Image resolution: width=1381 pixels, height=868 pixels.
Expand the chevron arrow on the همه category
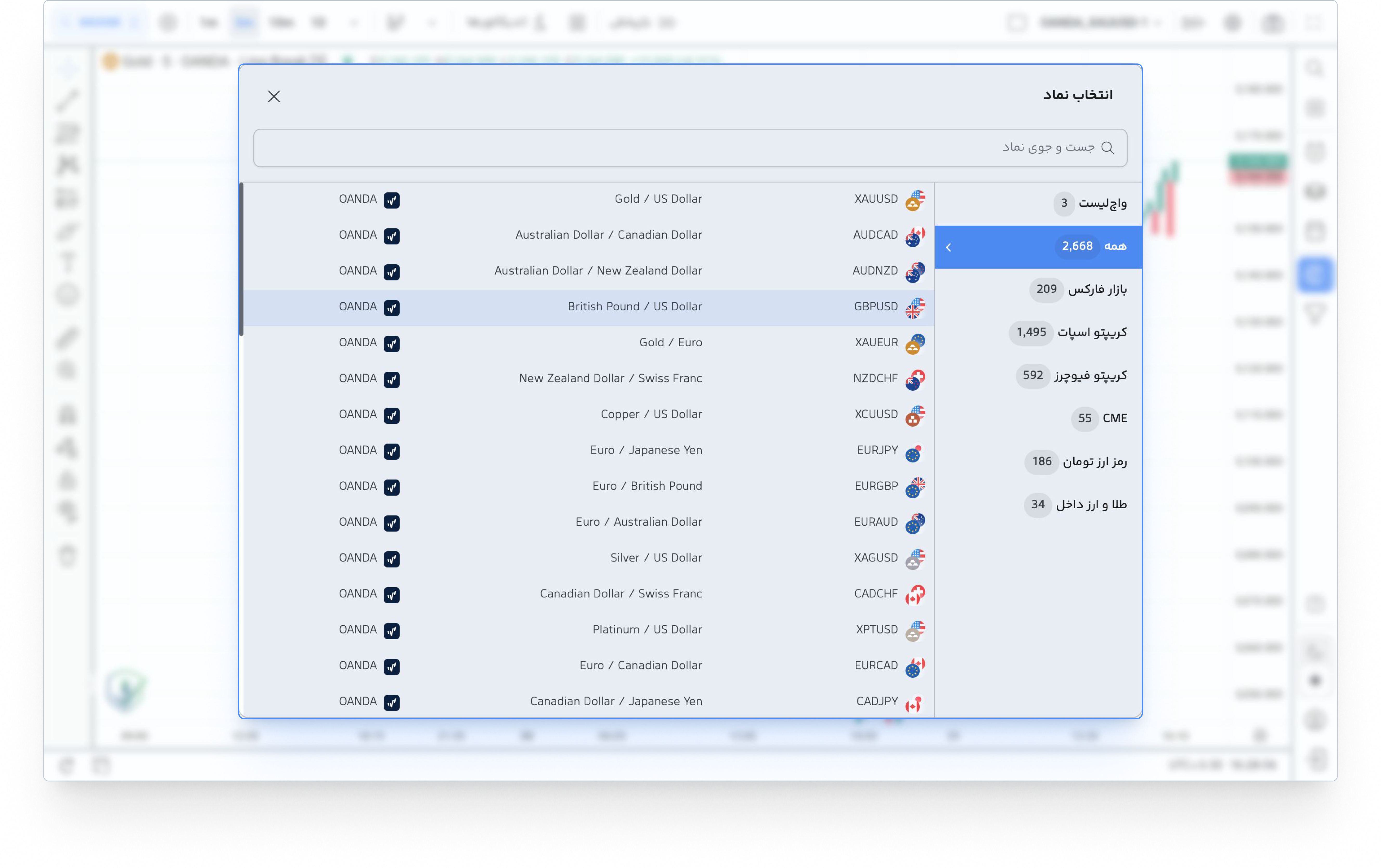coord(948,247)
